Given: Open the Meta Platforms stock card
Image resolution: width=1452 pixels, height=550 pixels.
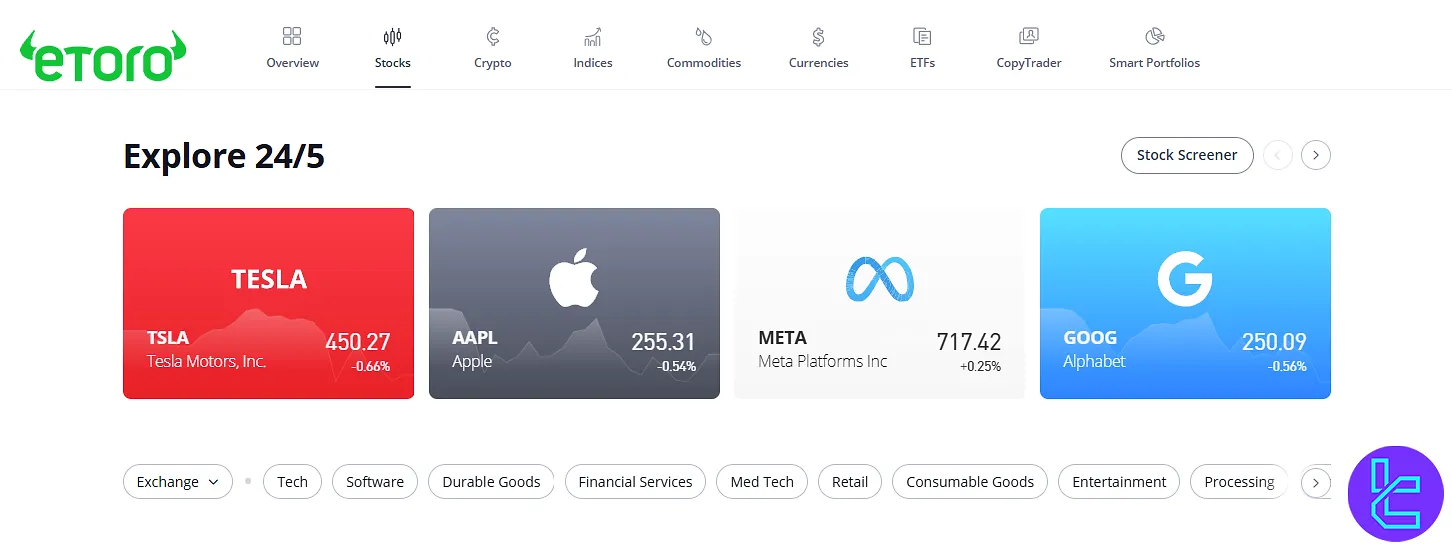Looking at the screenshot, I should pos(879,303).
